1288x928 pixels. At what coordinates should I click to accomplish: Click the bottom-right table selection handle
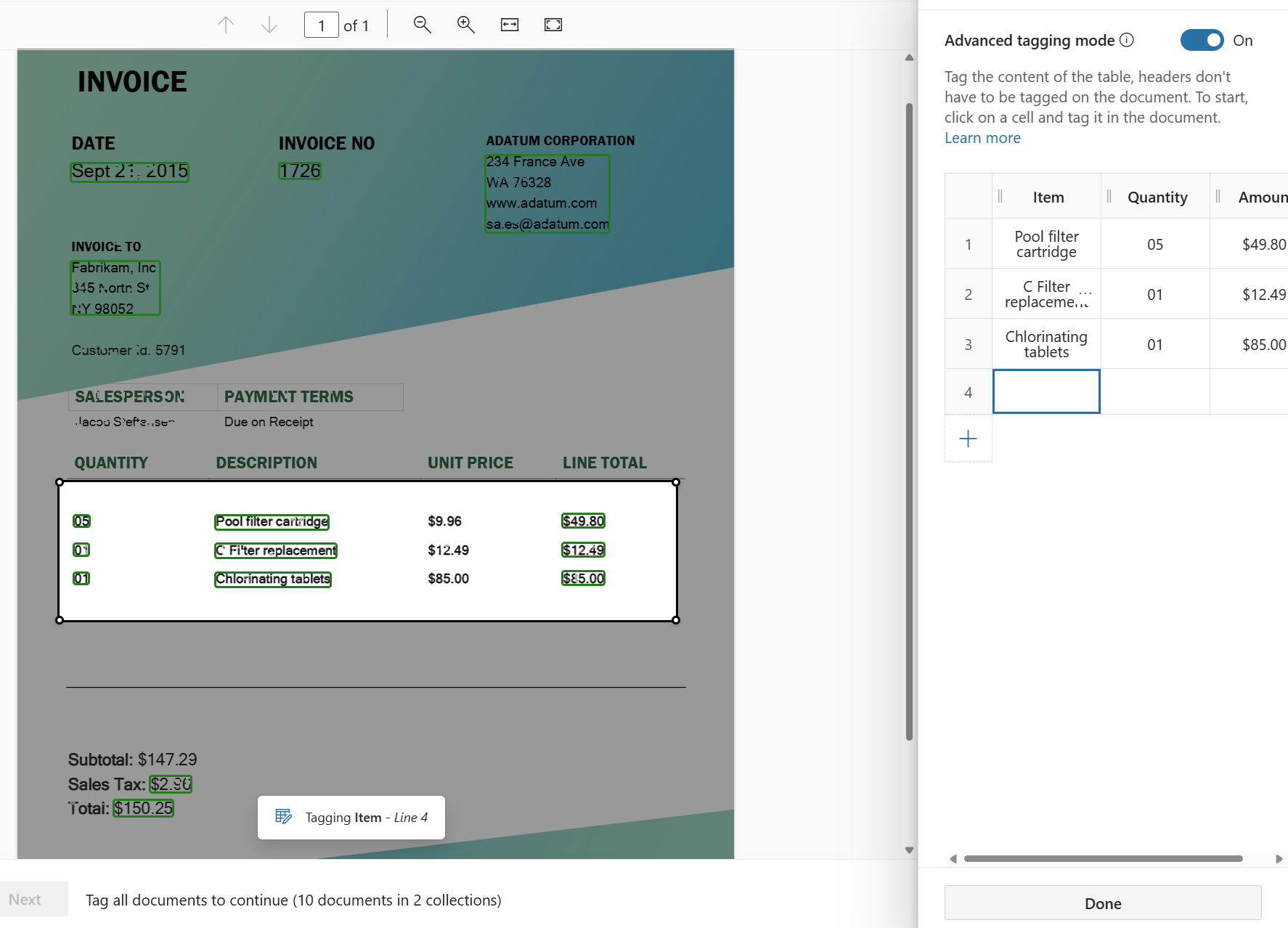(676, 620)
